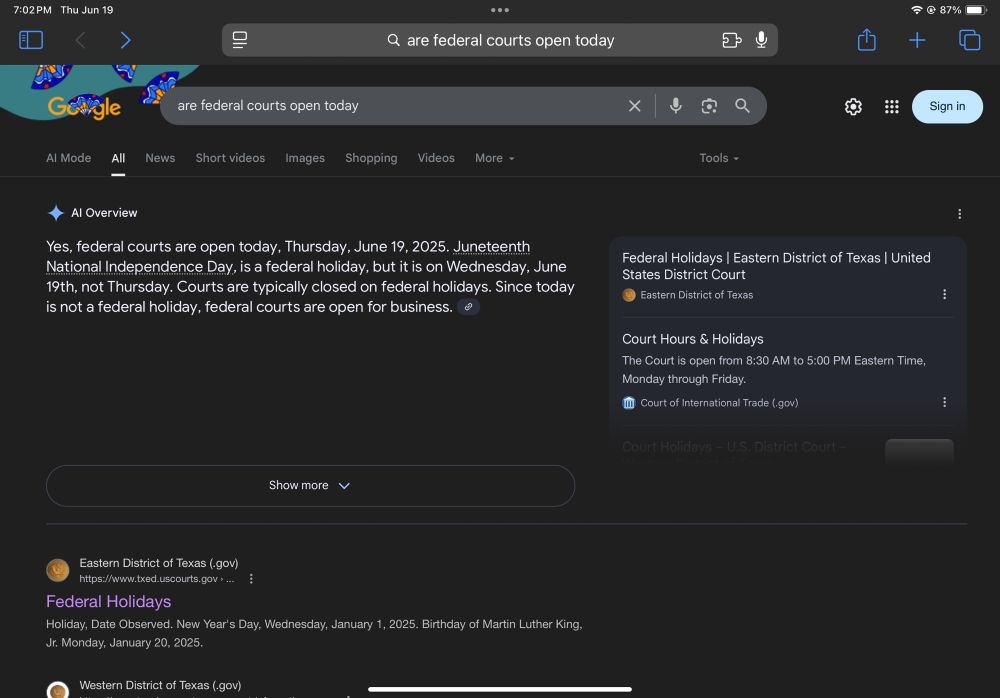Open the Tools dropdown
Image resolution: width=1000 pixels, height=698 pixels.
719,158
